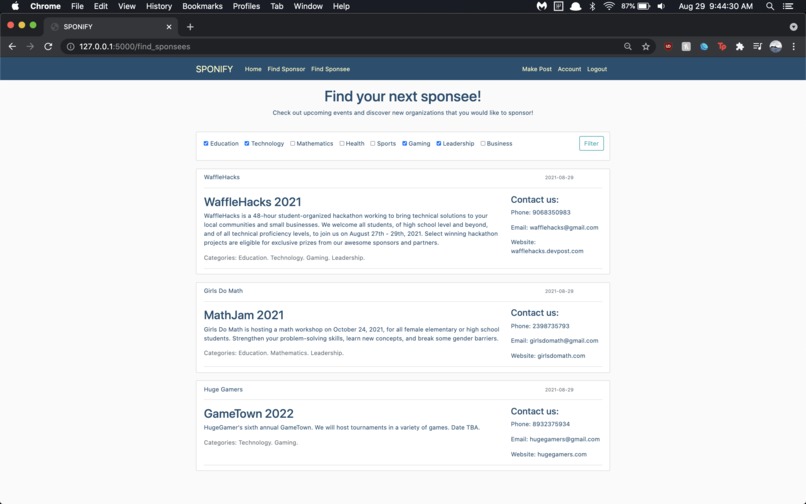806x504 pixels.
Task: Open the Account page link
Action: coord(569,69)
